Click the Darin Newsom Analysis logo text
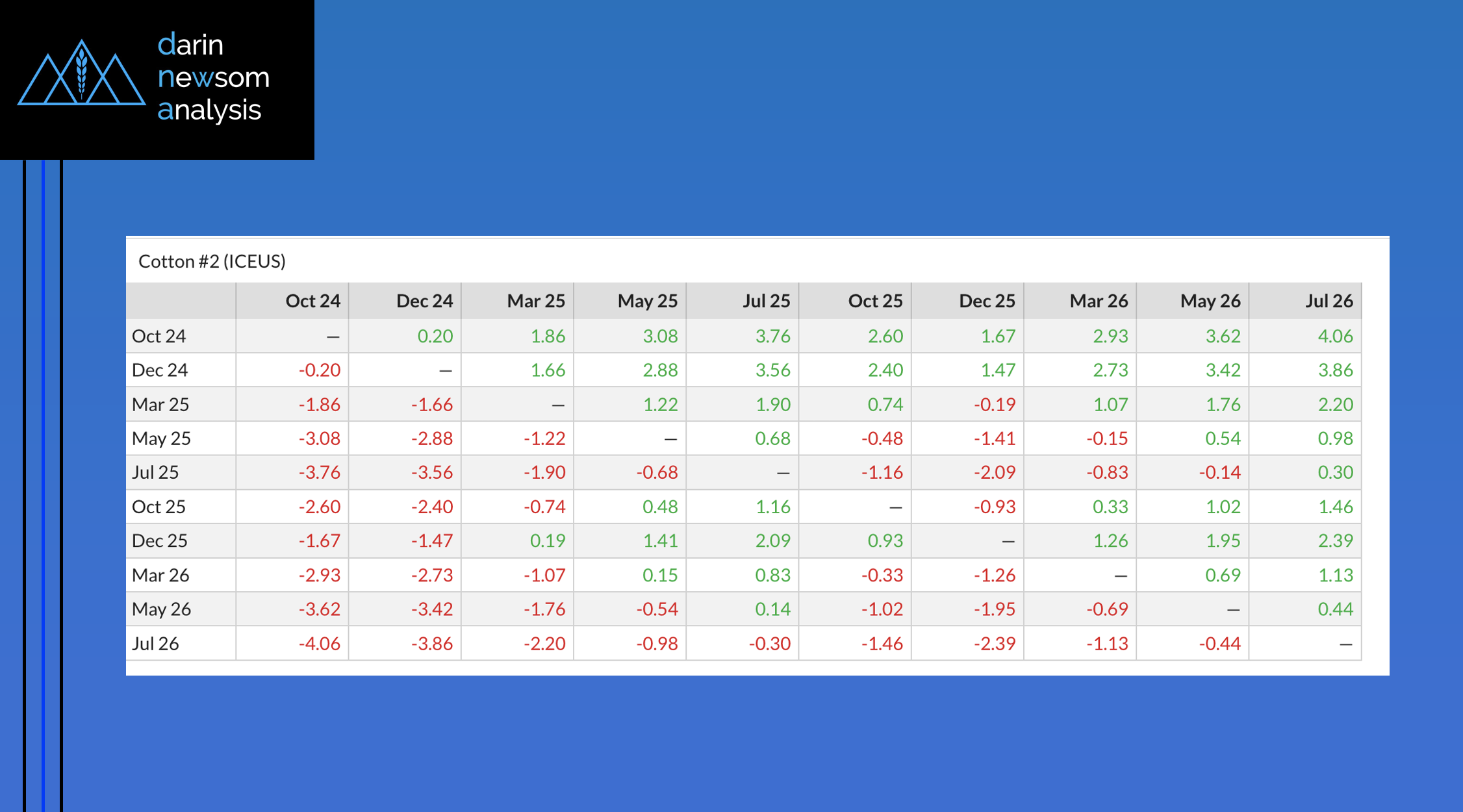Screen dimensions: 1463x812 (x=212, y=77)
